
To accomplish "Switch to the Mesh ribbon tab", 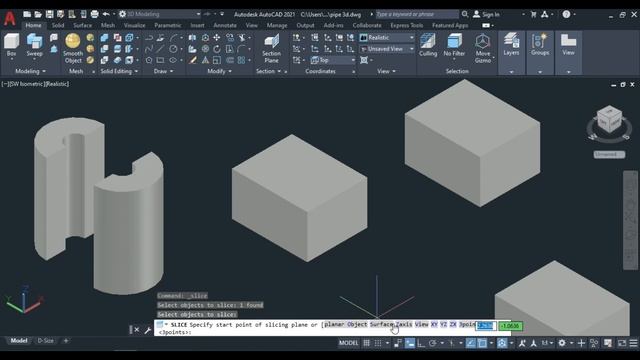I will tap(108, 25).
